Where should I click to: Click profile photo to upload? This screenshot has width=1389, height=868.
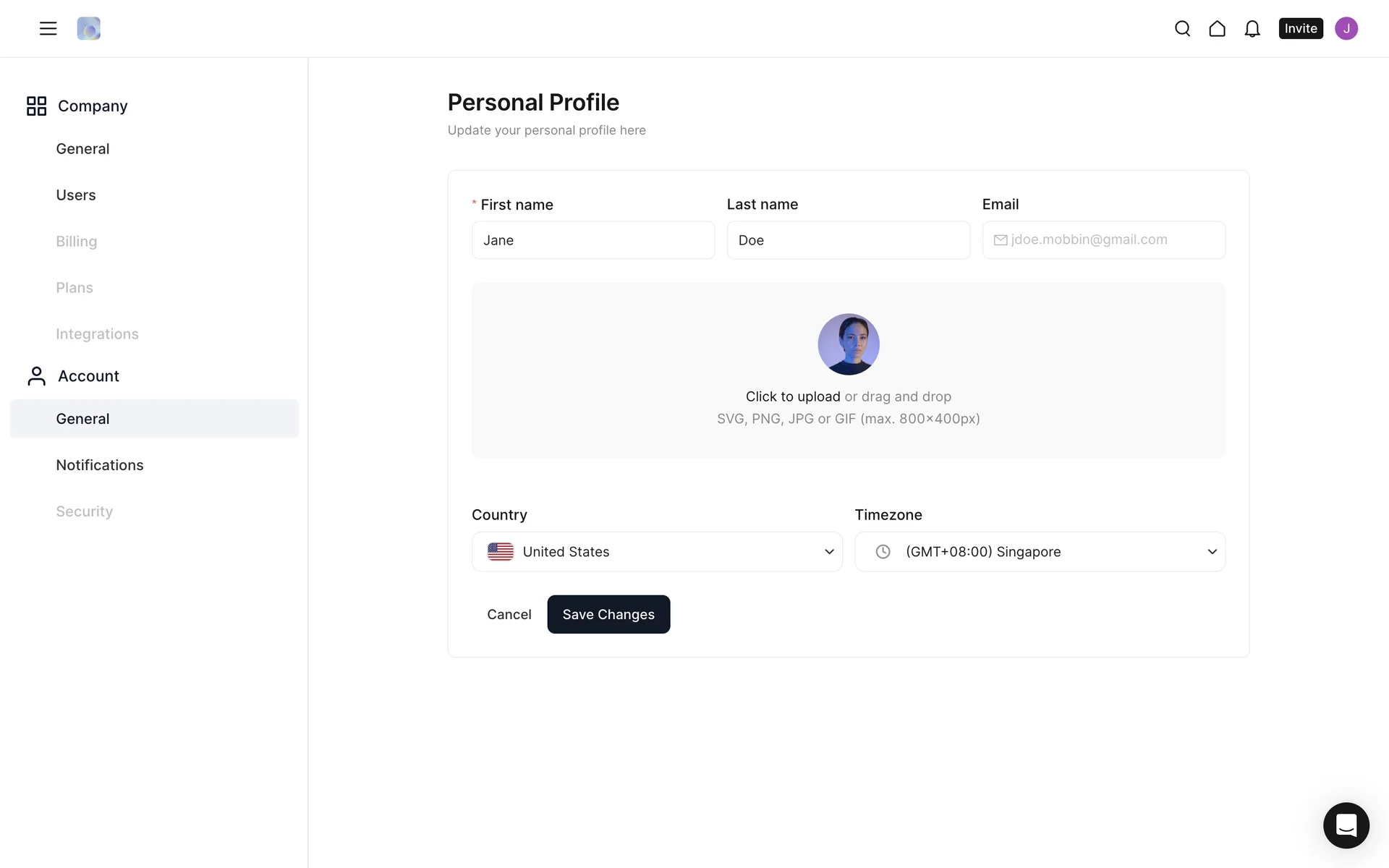click(848, 344)
